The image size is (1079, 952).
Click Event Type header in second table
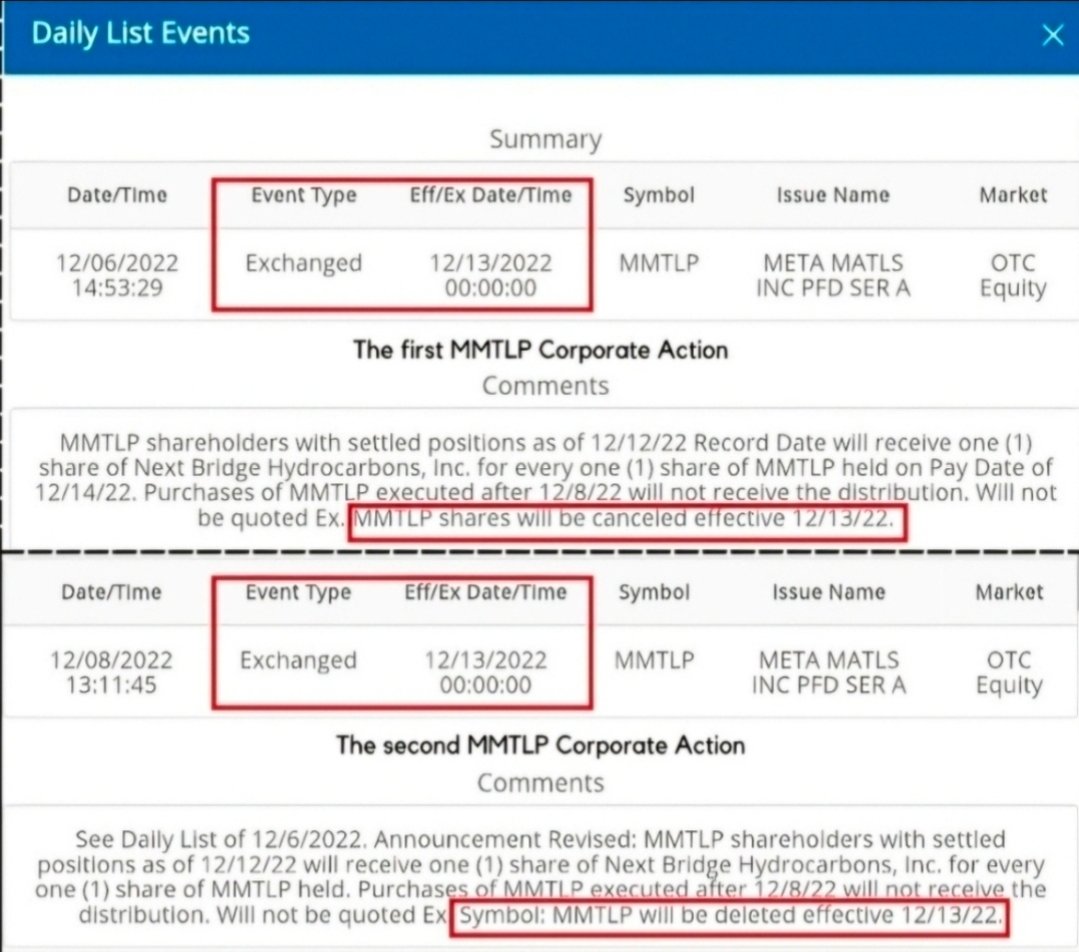(x=298, y=593)
